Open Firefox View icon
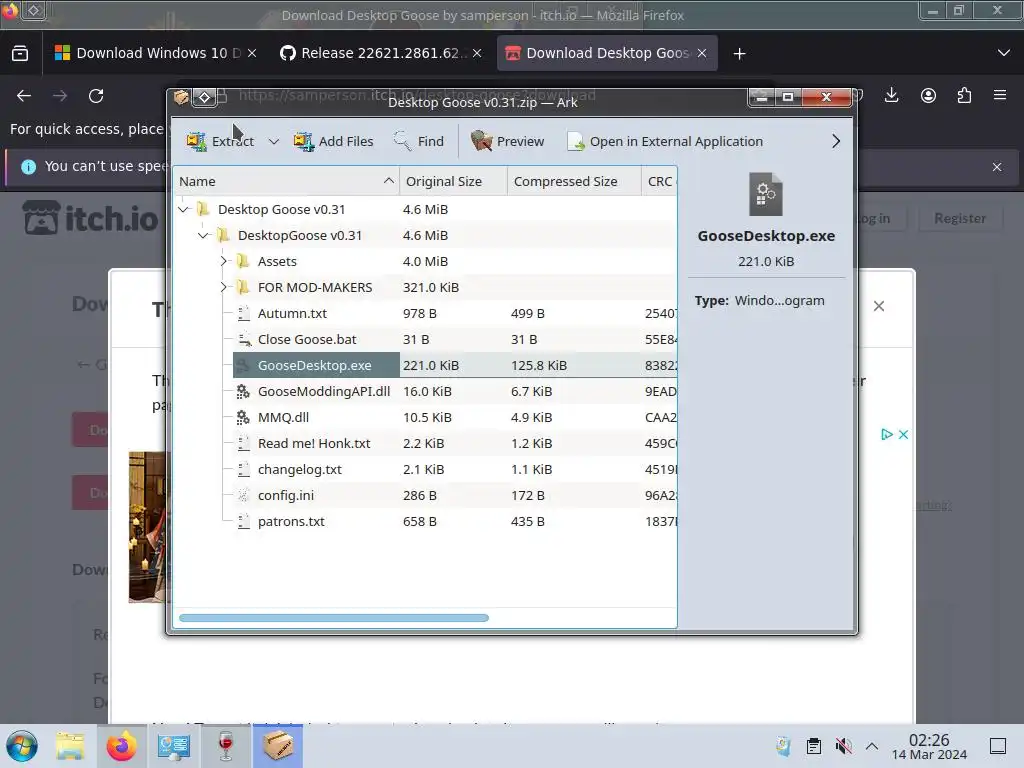This screenshot has width=1024, height=768. 20,53
